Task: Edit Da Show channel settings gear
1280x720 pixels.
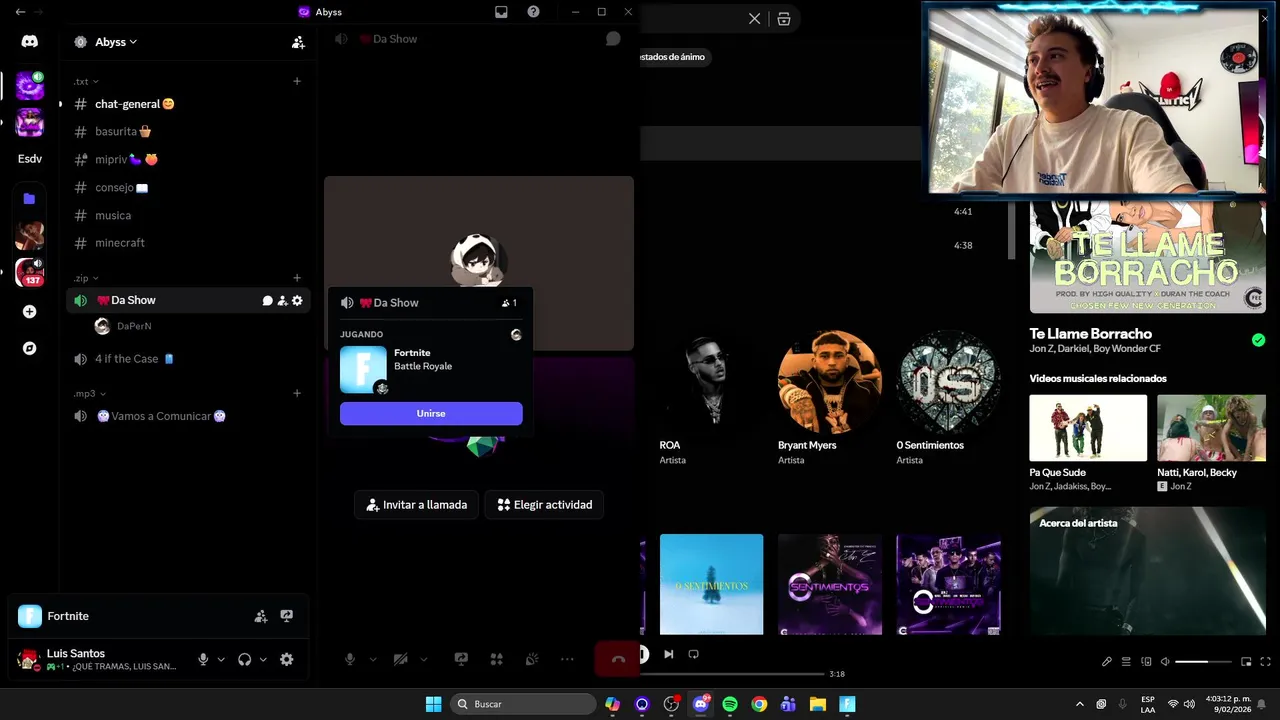Action: (297, 300)
